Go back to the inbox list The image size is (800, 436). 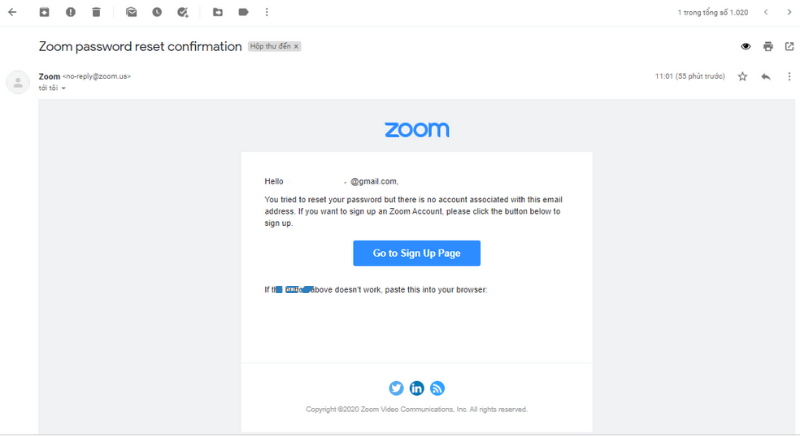coord(12,12)
